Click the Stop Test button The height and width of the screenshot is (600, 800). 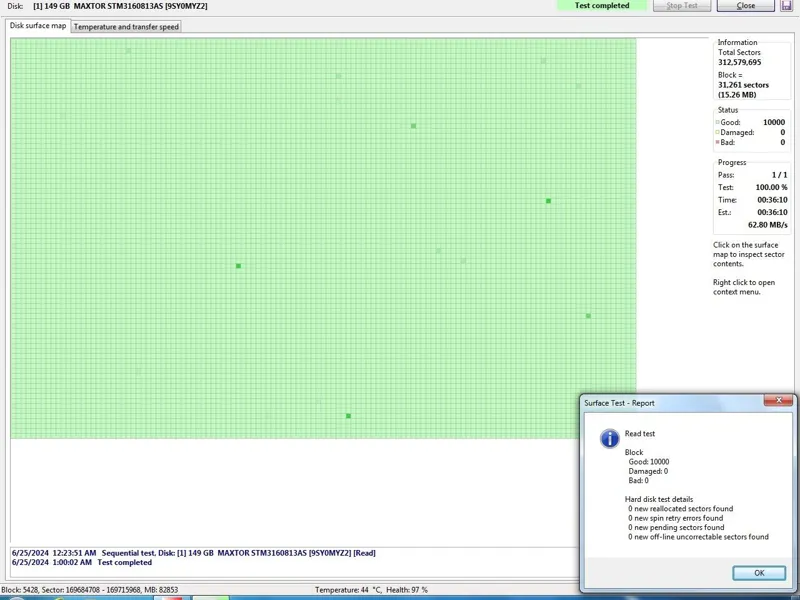click(x=682, y=6)
